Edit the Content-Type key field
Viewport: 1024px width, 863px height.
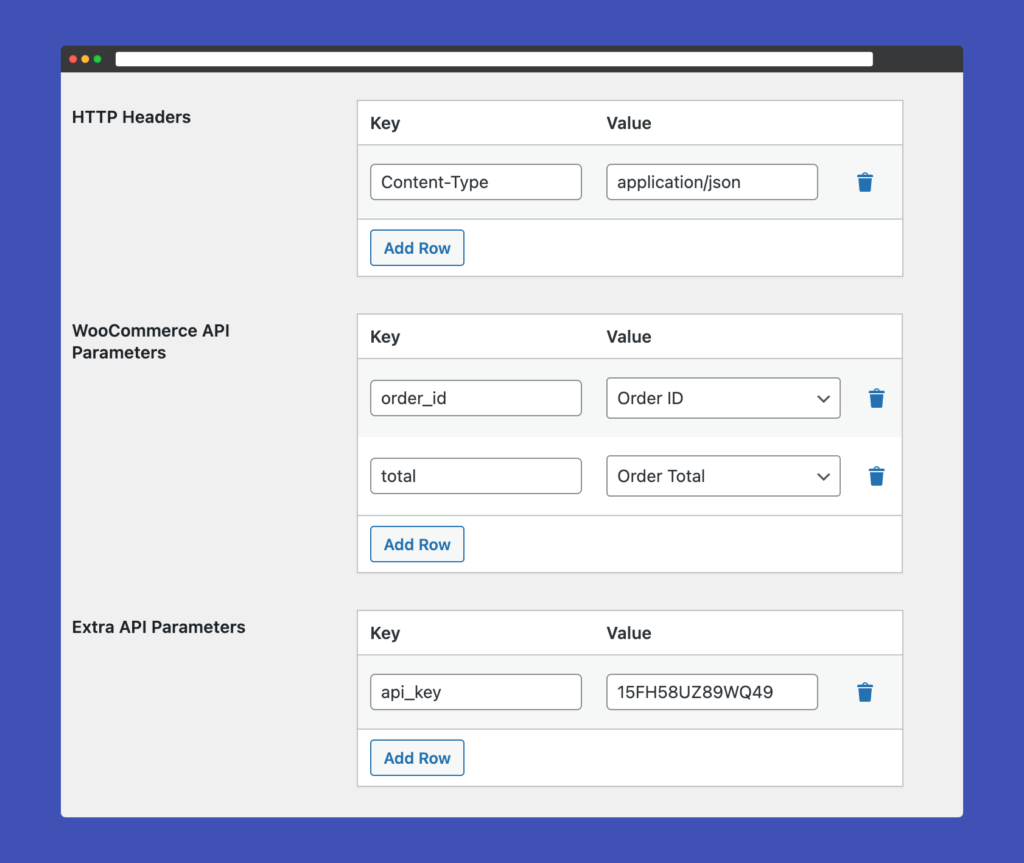[475, 182]
